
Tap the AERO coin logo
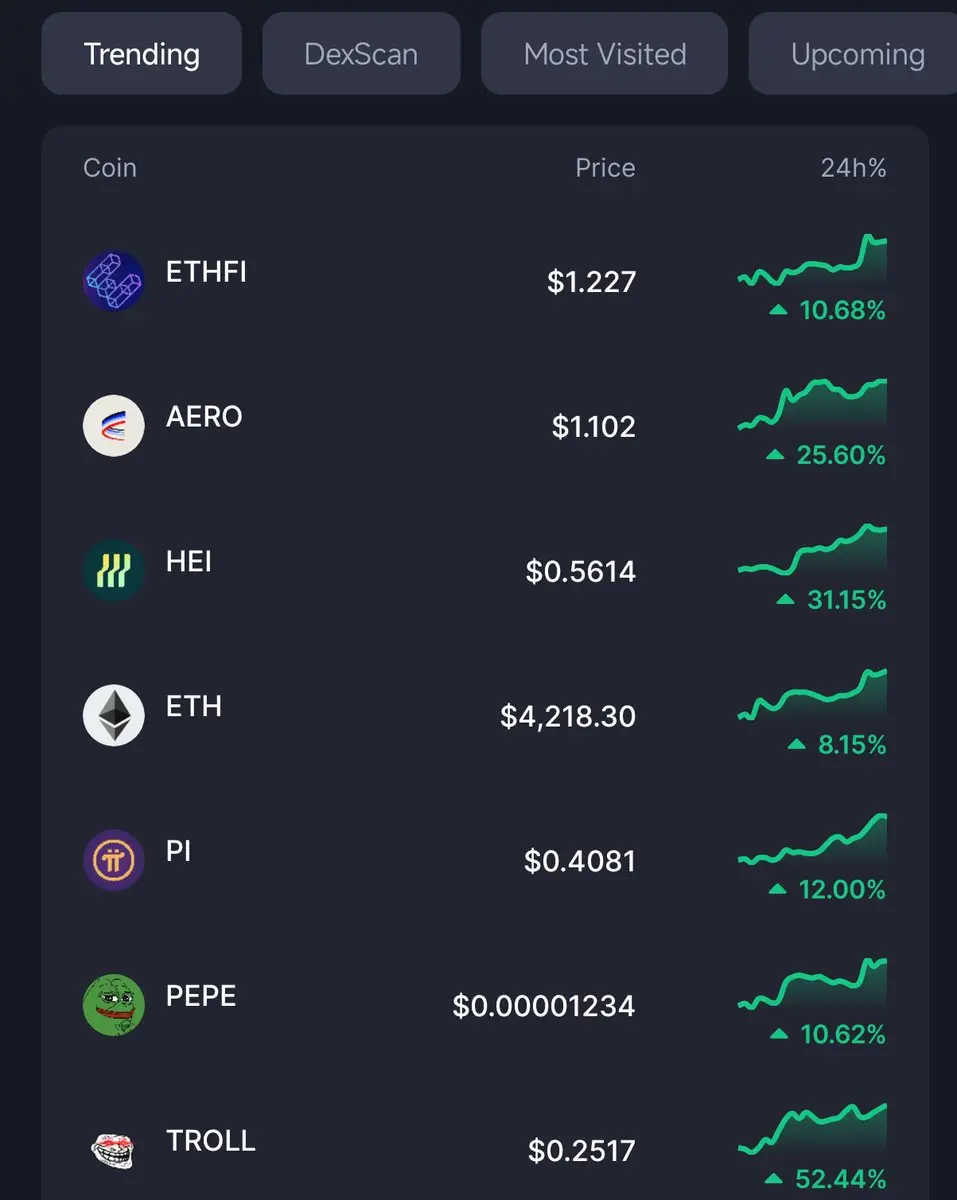113,426
